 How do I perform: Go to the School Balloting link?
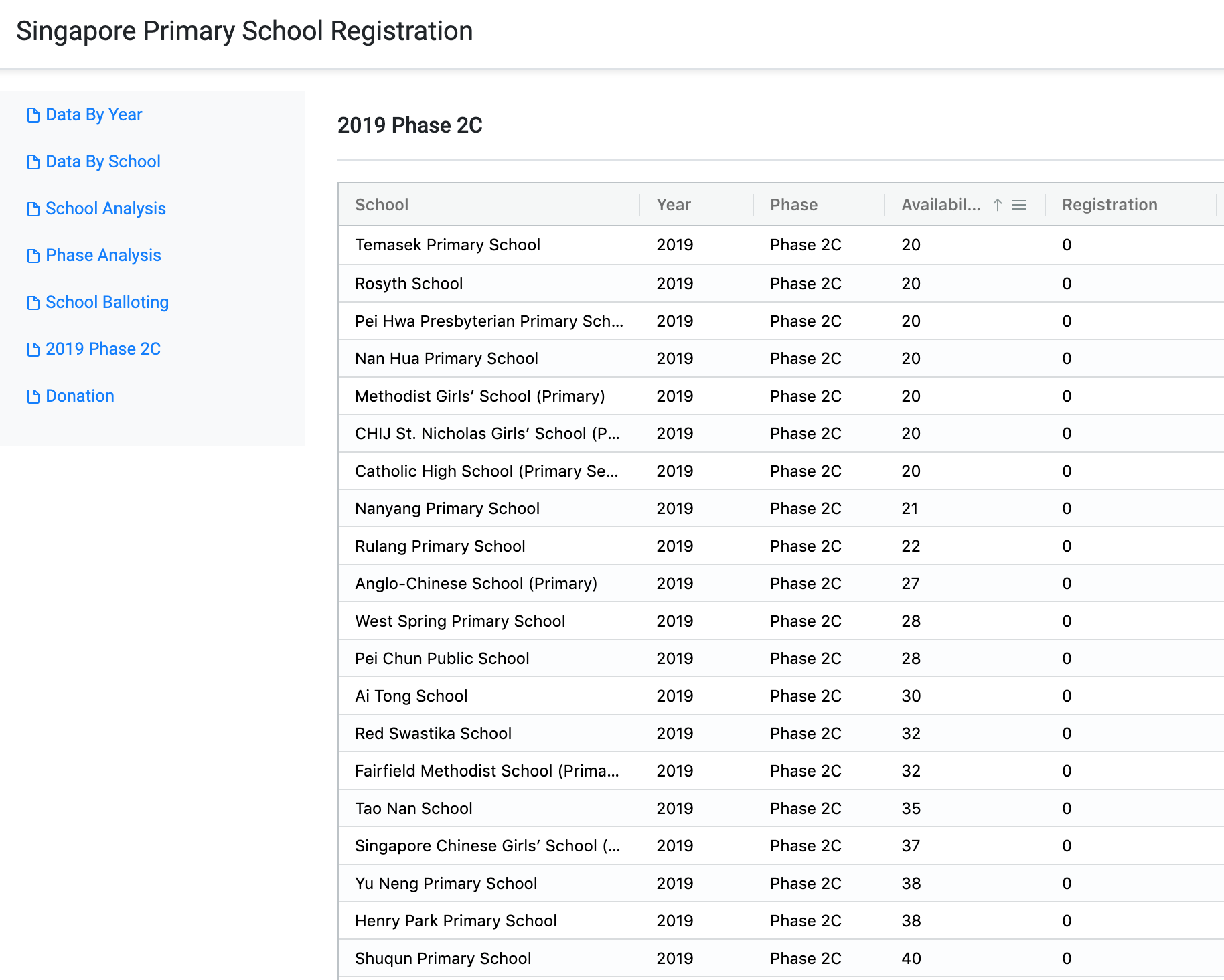click(107, 303)
